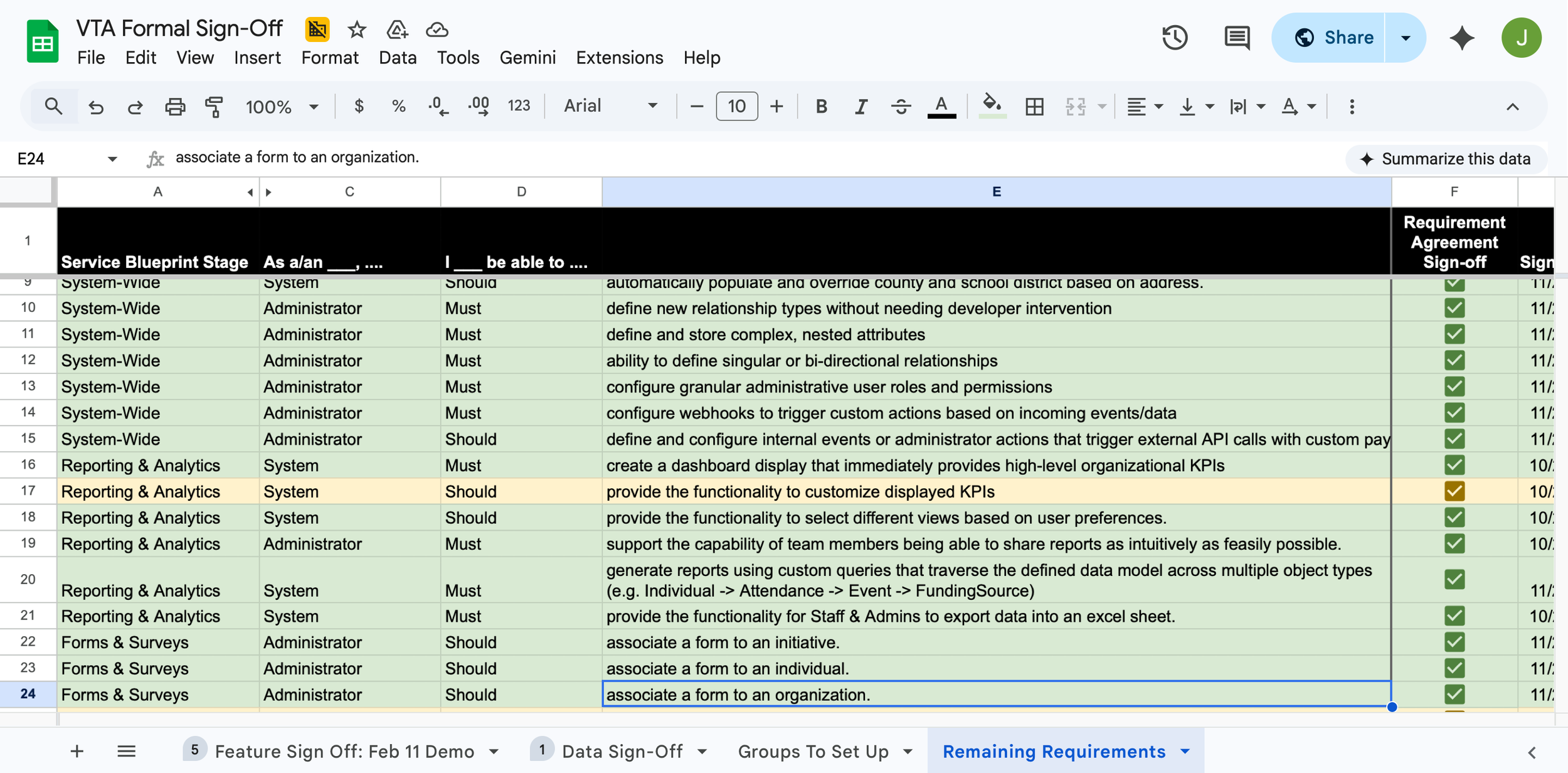Open the Extensions menu
The image size is (1568, 773).
coord(619,58)
